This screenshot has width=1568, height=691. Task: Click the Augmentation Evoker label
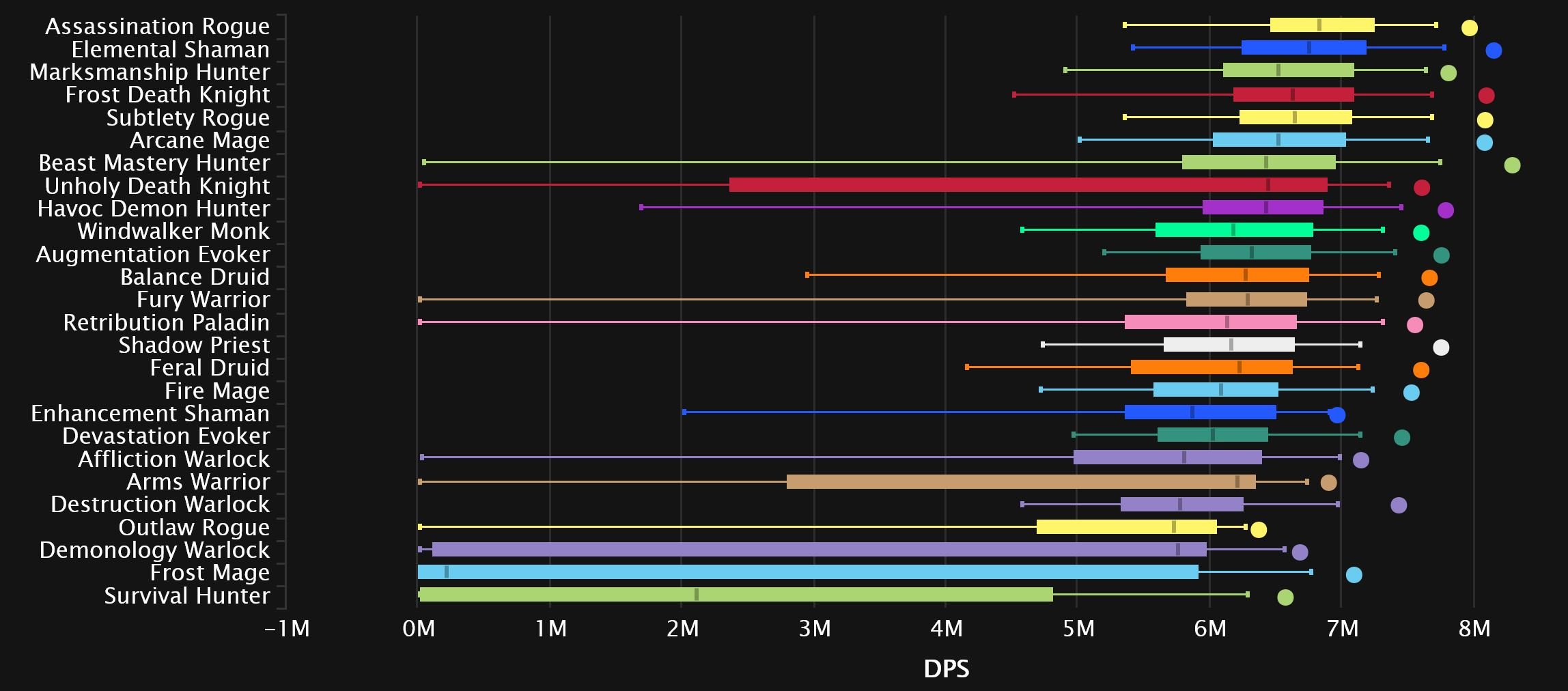[153, 255]
